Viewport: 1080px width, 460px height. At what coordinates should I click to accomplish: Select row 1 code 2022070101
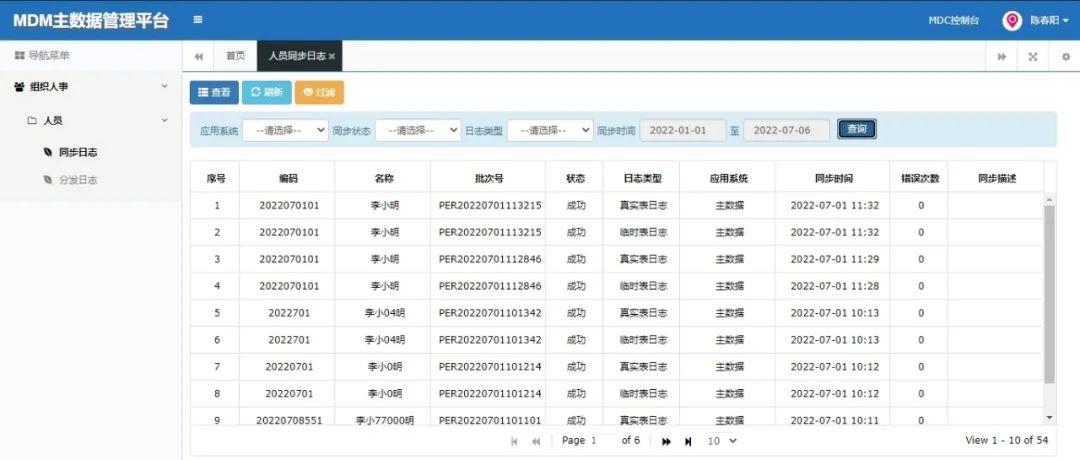coord(289,205)
